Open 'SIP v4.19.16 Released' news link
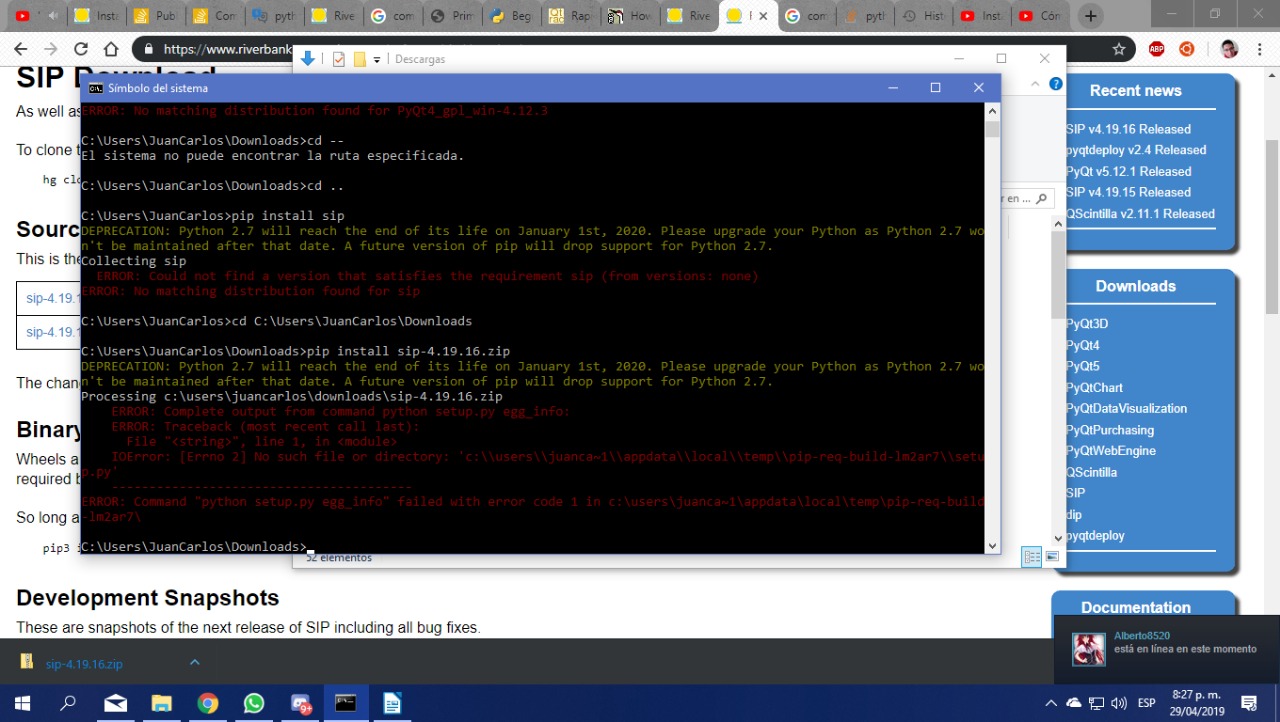This screenshot has width=1280, height=722. [x=1128, y=129]
